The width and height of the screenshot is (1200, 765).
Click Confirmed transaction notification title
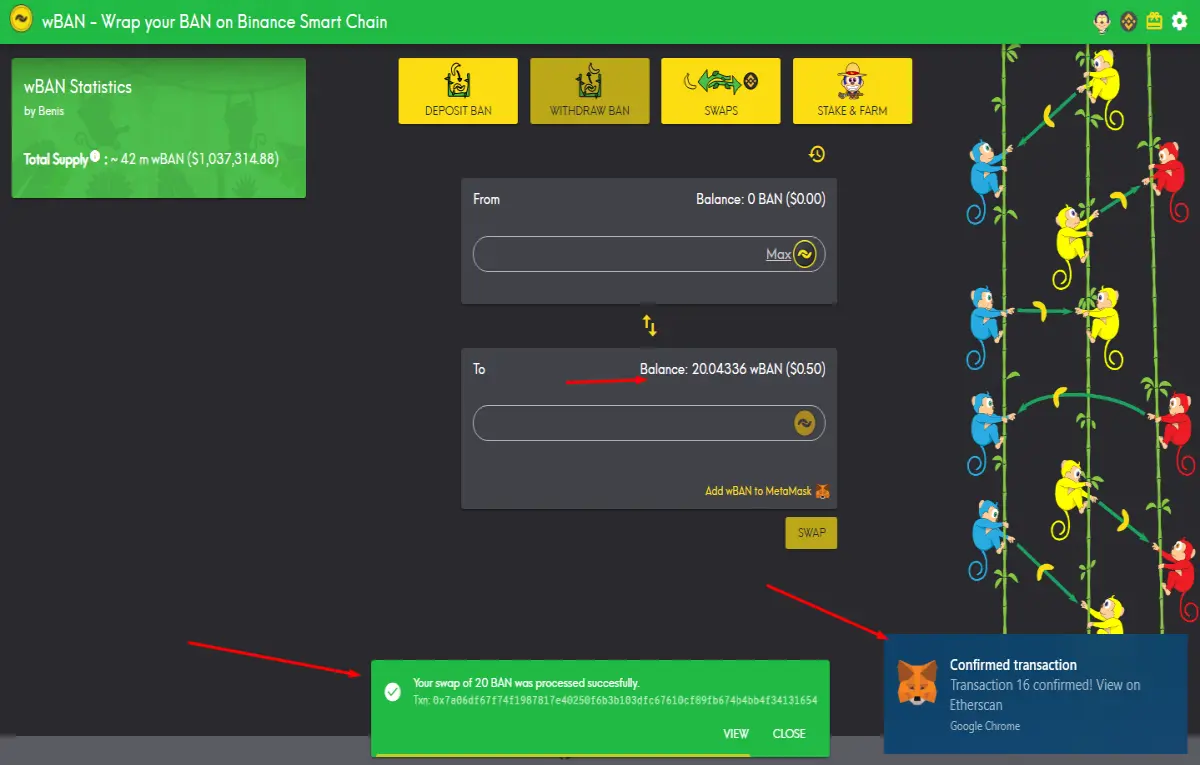1013,665
